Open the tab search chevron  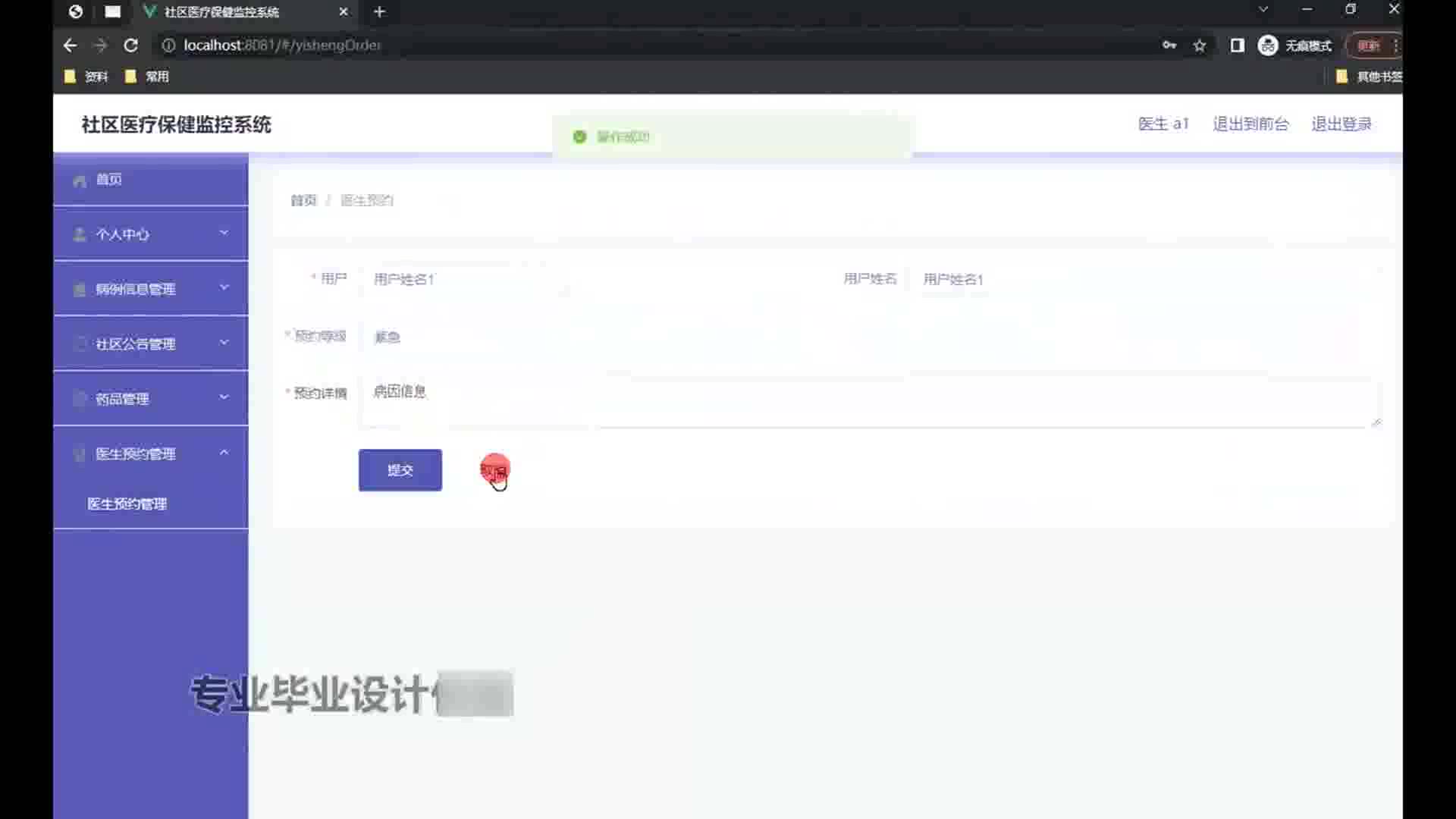(1263, 10)
